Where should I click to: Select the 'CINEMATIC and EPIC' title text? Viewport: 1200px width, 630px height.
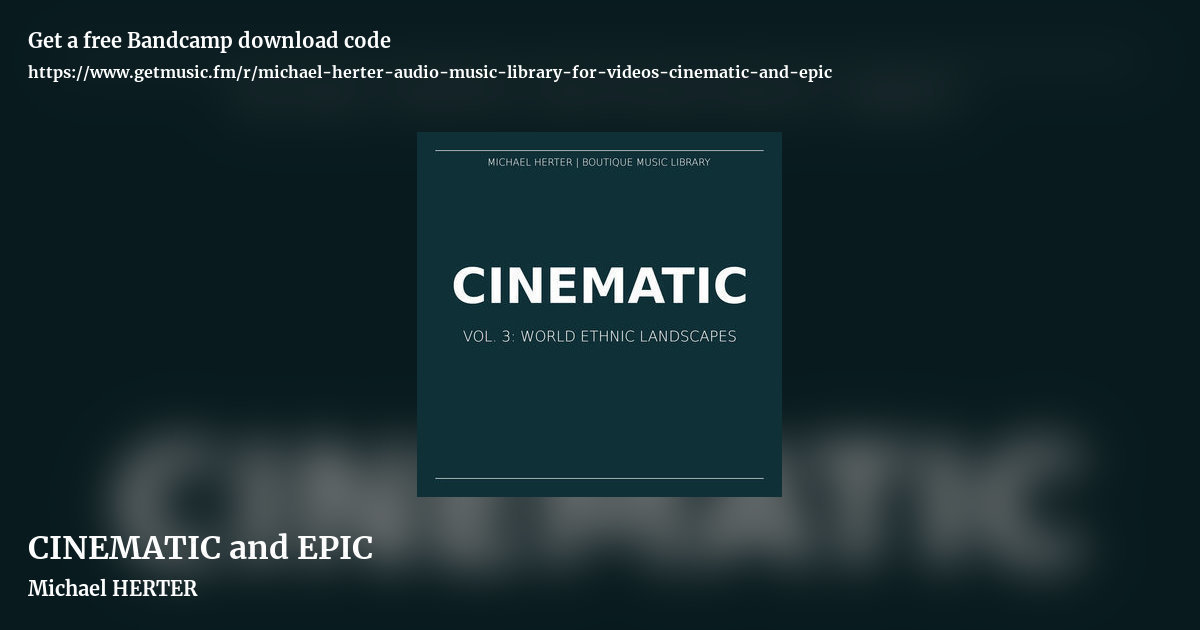pyautogui.click(x=200, y=548)
